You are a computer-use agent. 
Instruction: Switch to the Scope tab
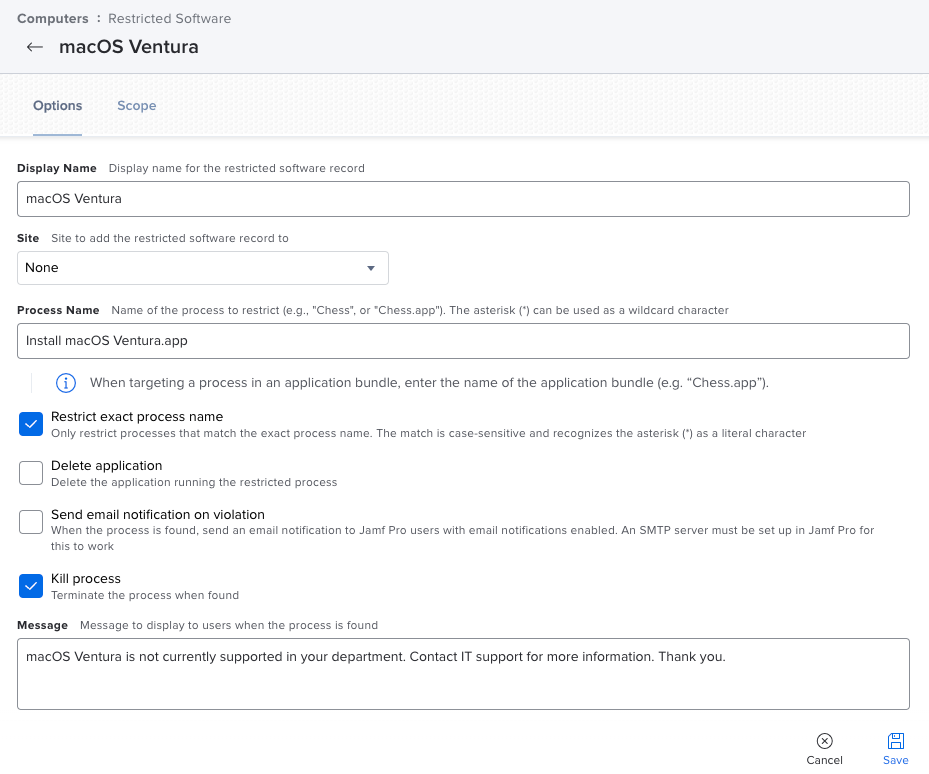(x=136, y=105)
